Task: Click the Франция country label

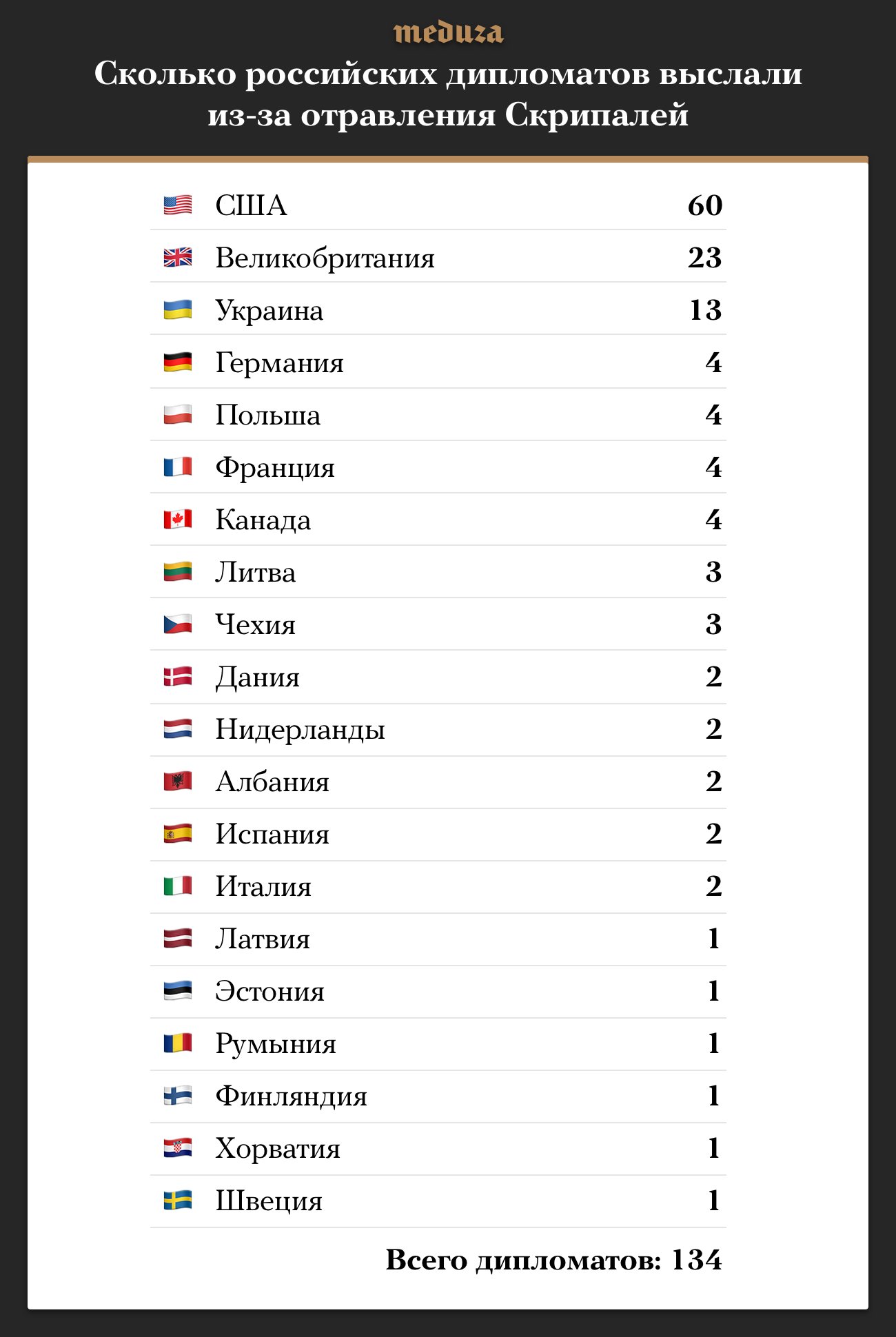Action: (275, 467)
